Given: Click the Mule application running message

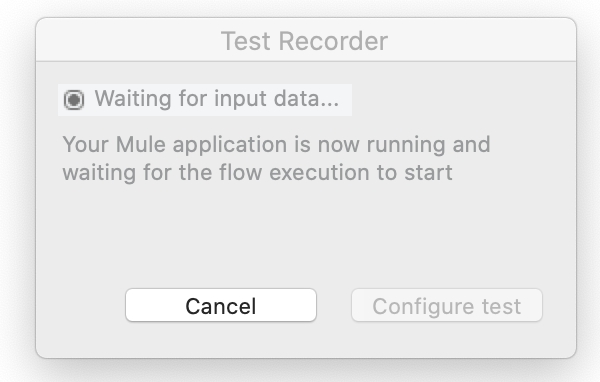Looking at the screenshot, I should [276, 158].
